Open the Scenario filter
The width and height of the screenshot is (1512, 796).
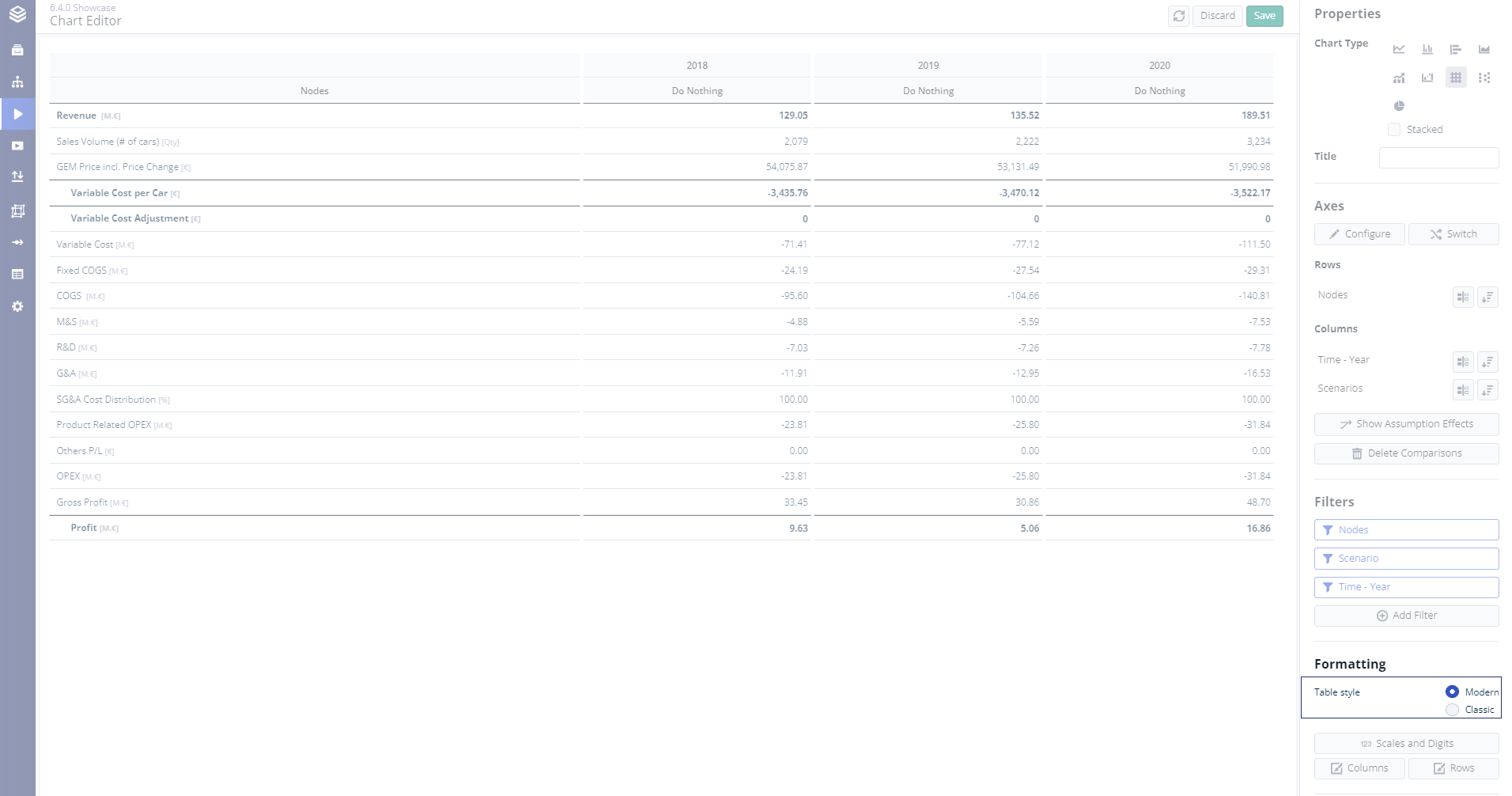coord(1406,559)
